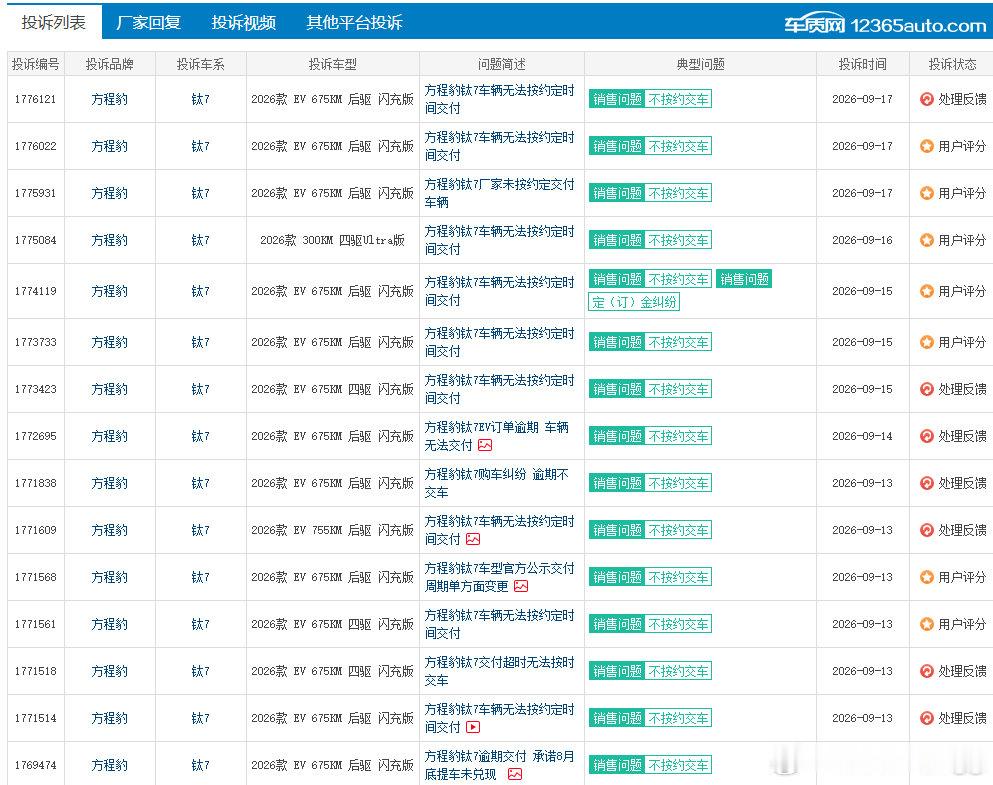Click the 处理反馈 status icon for complaint 1772695

(927, 436)
